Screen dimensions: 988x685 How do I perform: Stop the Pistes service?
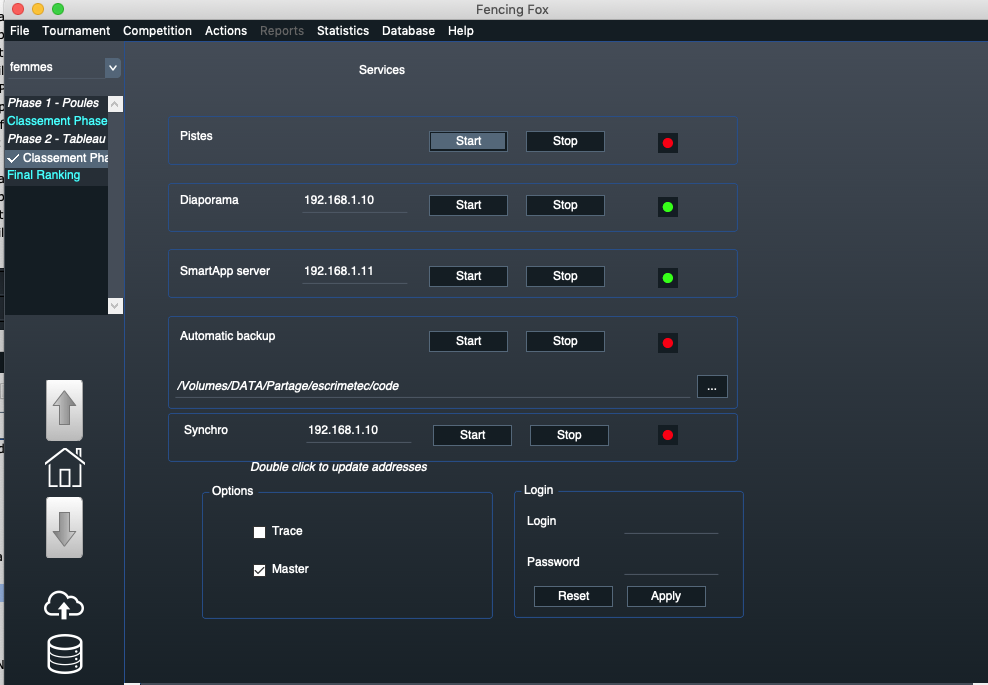pyautogui.click(x=565, y=141)
